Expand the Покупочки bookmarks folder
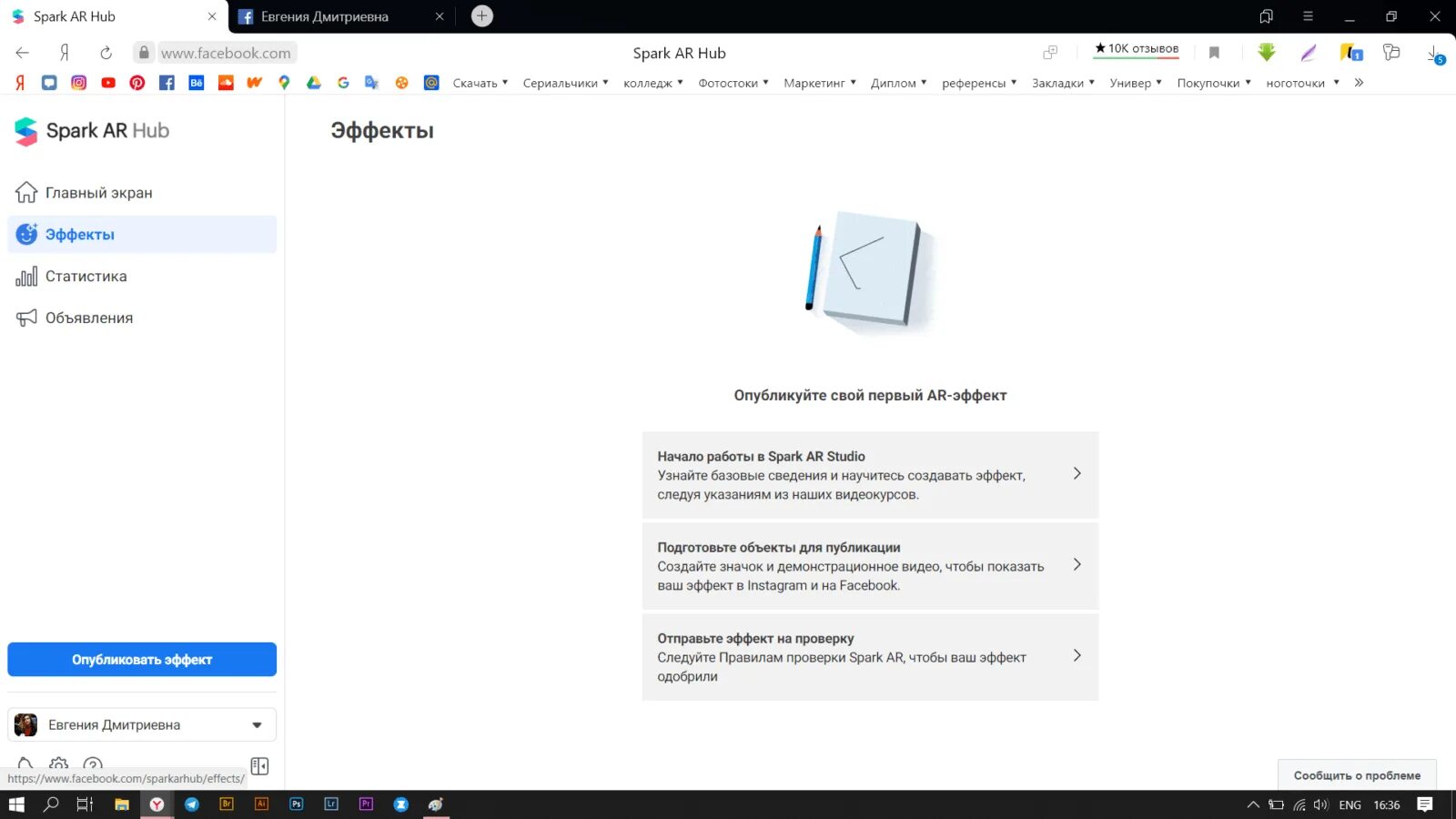Screen dimensions: 1456x819 1214,83
